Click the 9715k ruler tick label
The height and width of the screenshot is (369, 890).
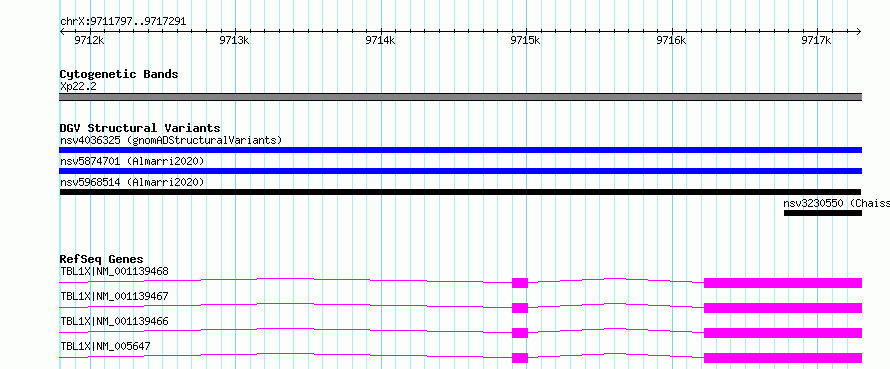coord(526,40)
